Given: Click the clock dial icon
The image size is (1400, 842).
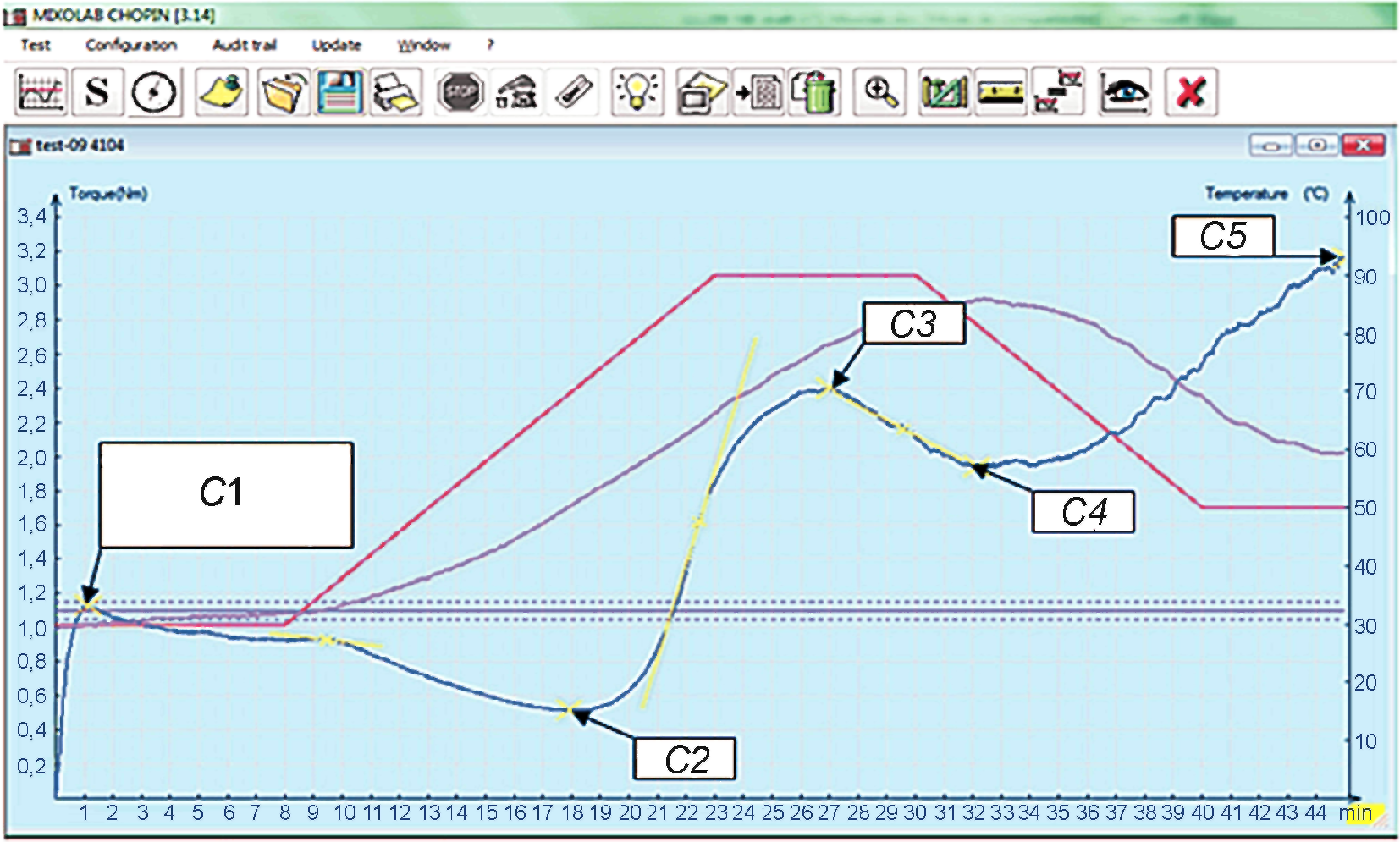Looking at the screenshot, I should click(154, 92).
